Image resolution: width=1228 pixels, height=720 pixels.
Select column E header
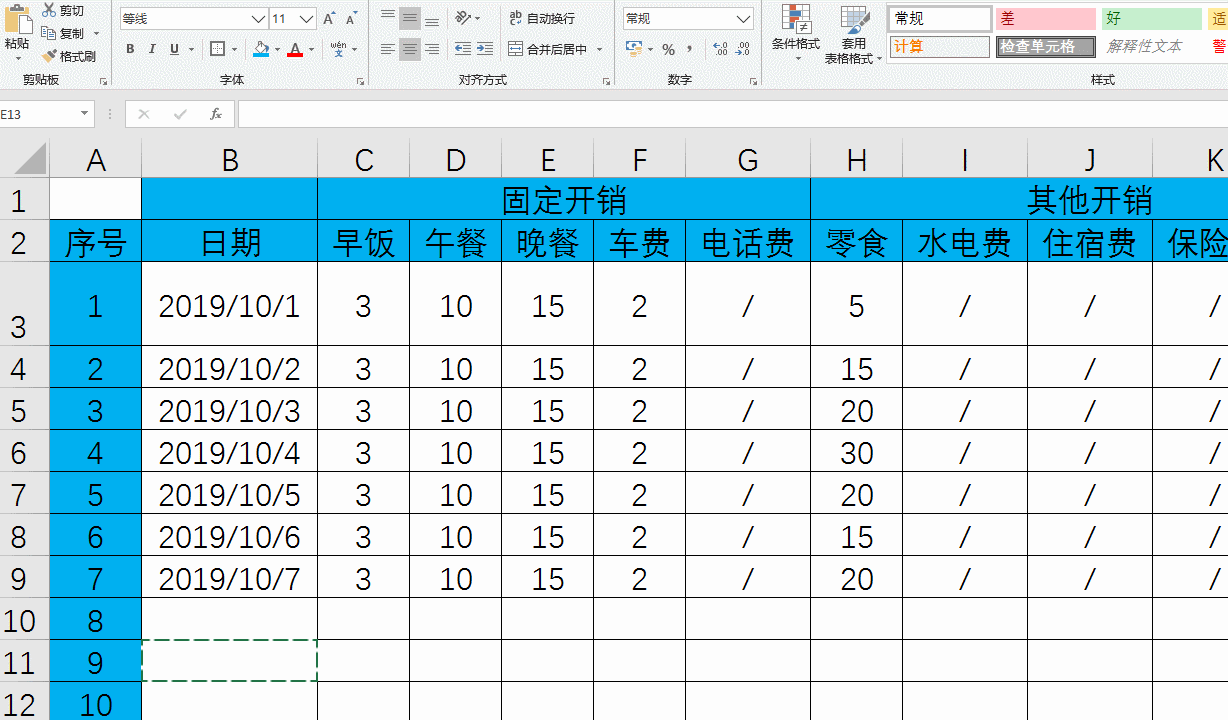(548, 159)
